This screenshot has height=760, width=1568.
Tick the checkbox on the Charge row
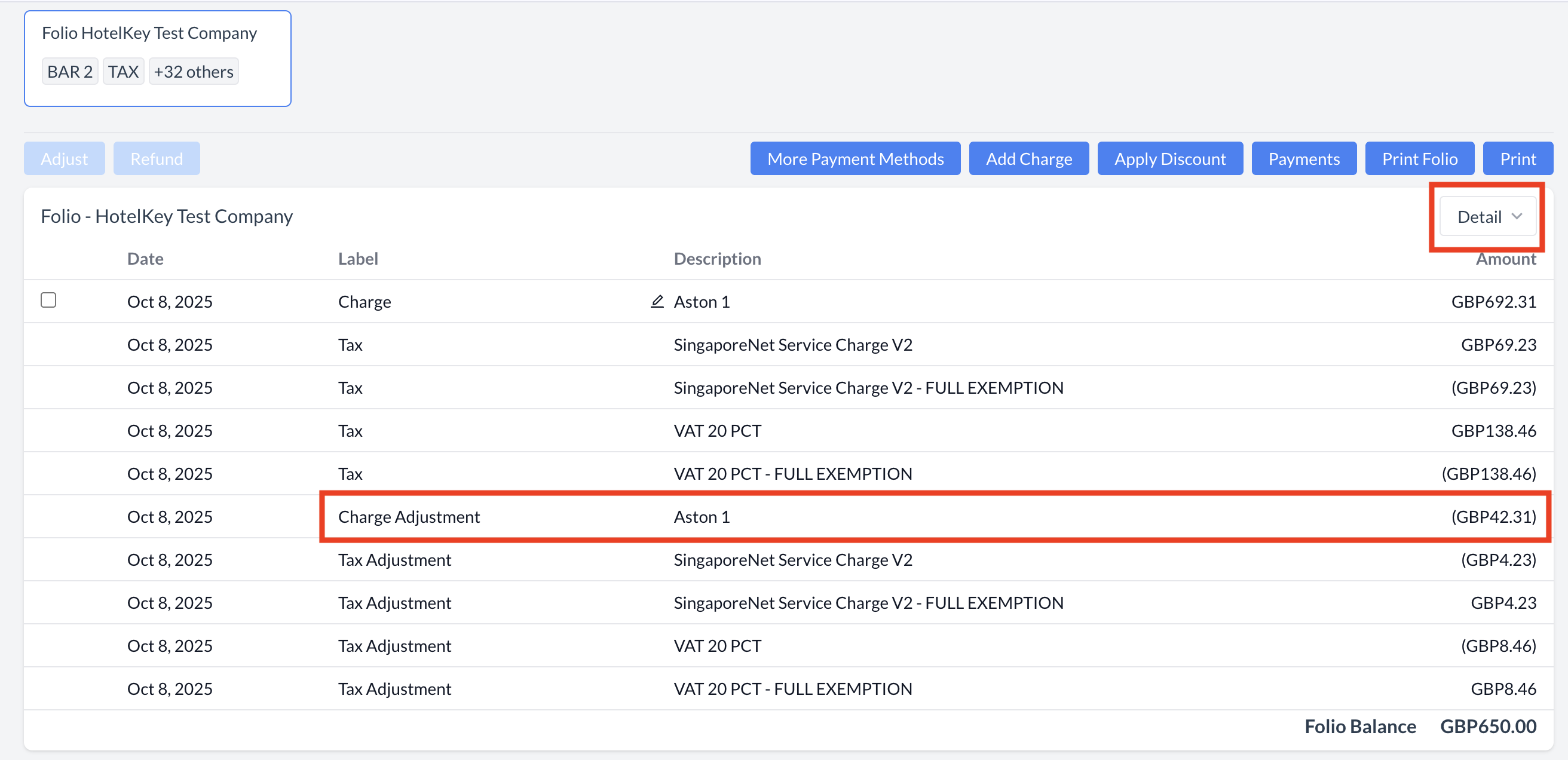48,300
